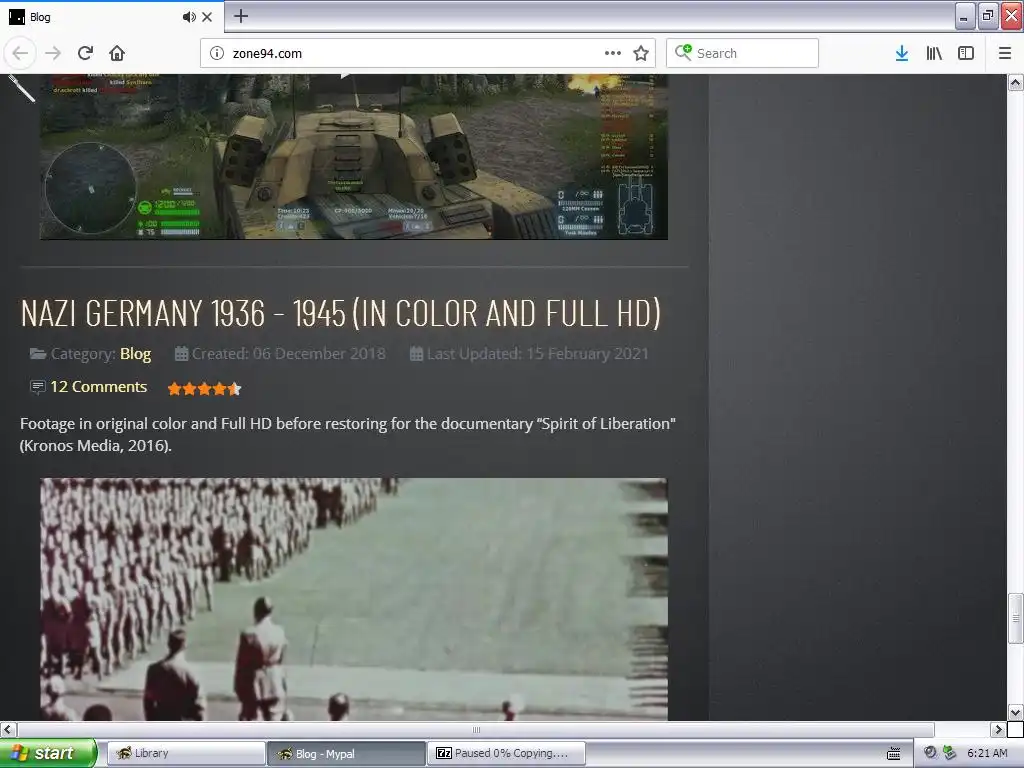The image size is (1024, 768).
Task: Click the horizontal scrollbar right arrow
Action: [998, 729]
